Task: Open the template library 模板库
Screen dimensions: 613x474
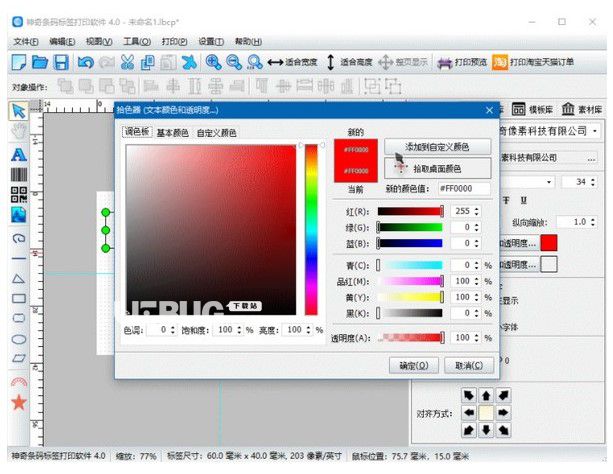Action: (x=532, y=110)
